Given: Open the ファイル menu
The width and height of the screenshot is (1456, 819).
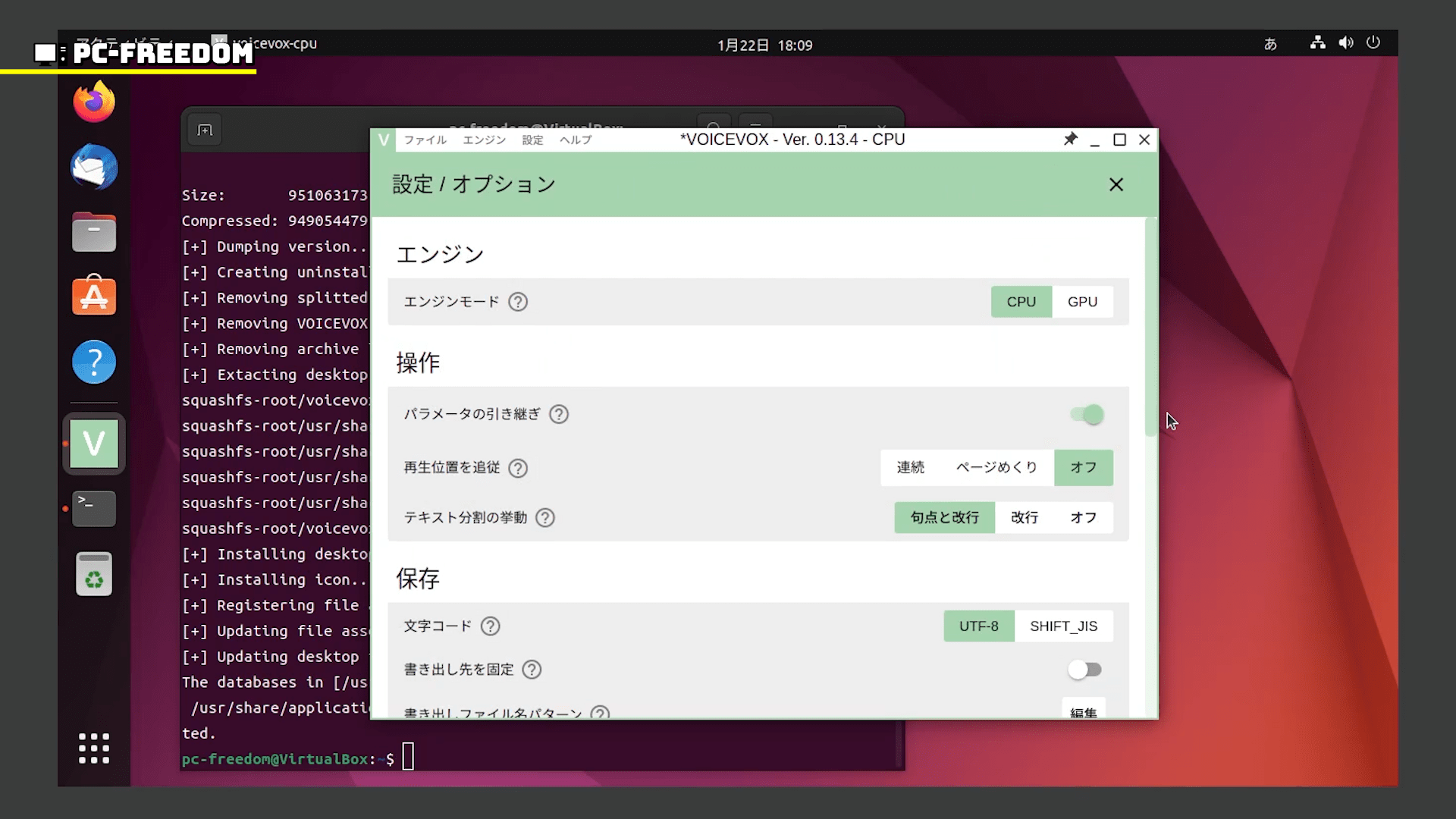Looking at the screenshot, I should pos(425,140).
